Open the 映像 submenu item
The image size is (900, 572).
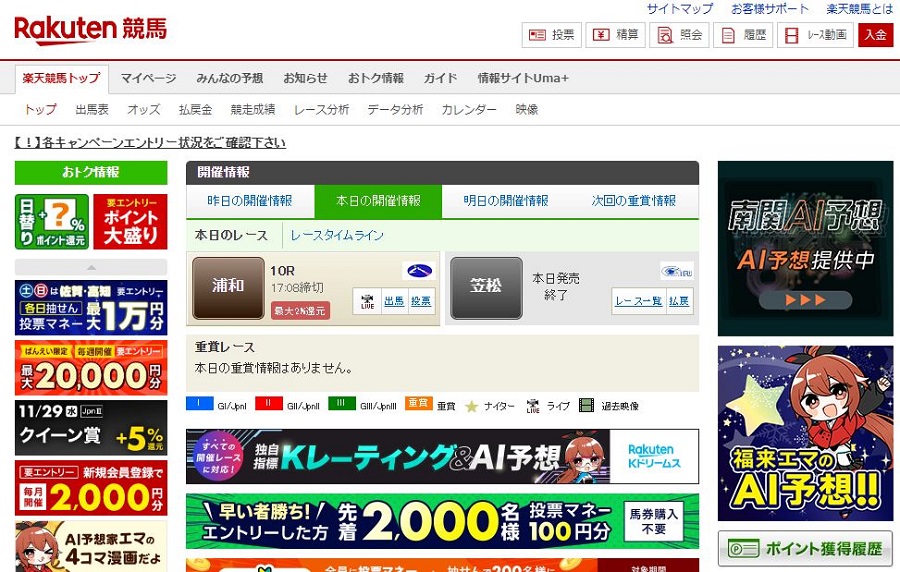(526, 109)
